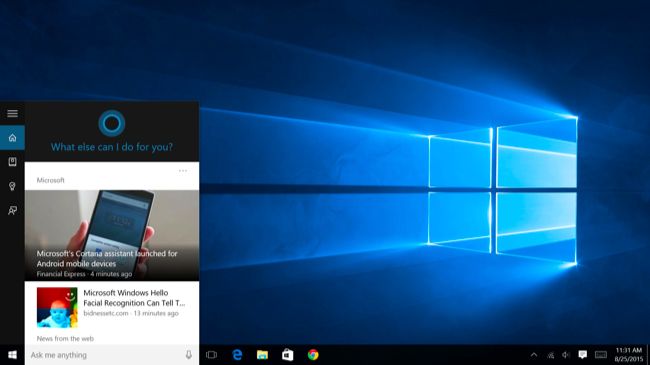Image resolution: width=650 pixels, height=365 pixels.
Task: Open Task View from the taskbar
Action: click(211, 355)
